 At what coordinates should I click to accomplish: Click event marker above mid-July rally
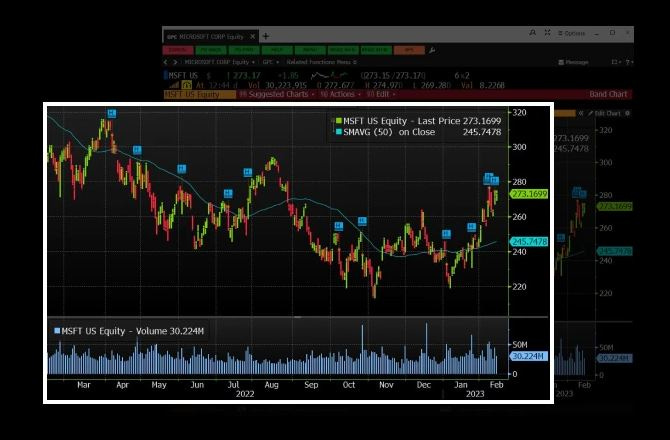click(x=248, y=173)
